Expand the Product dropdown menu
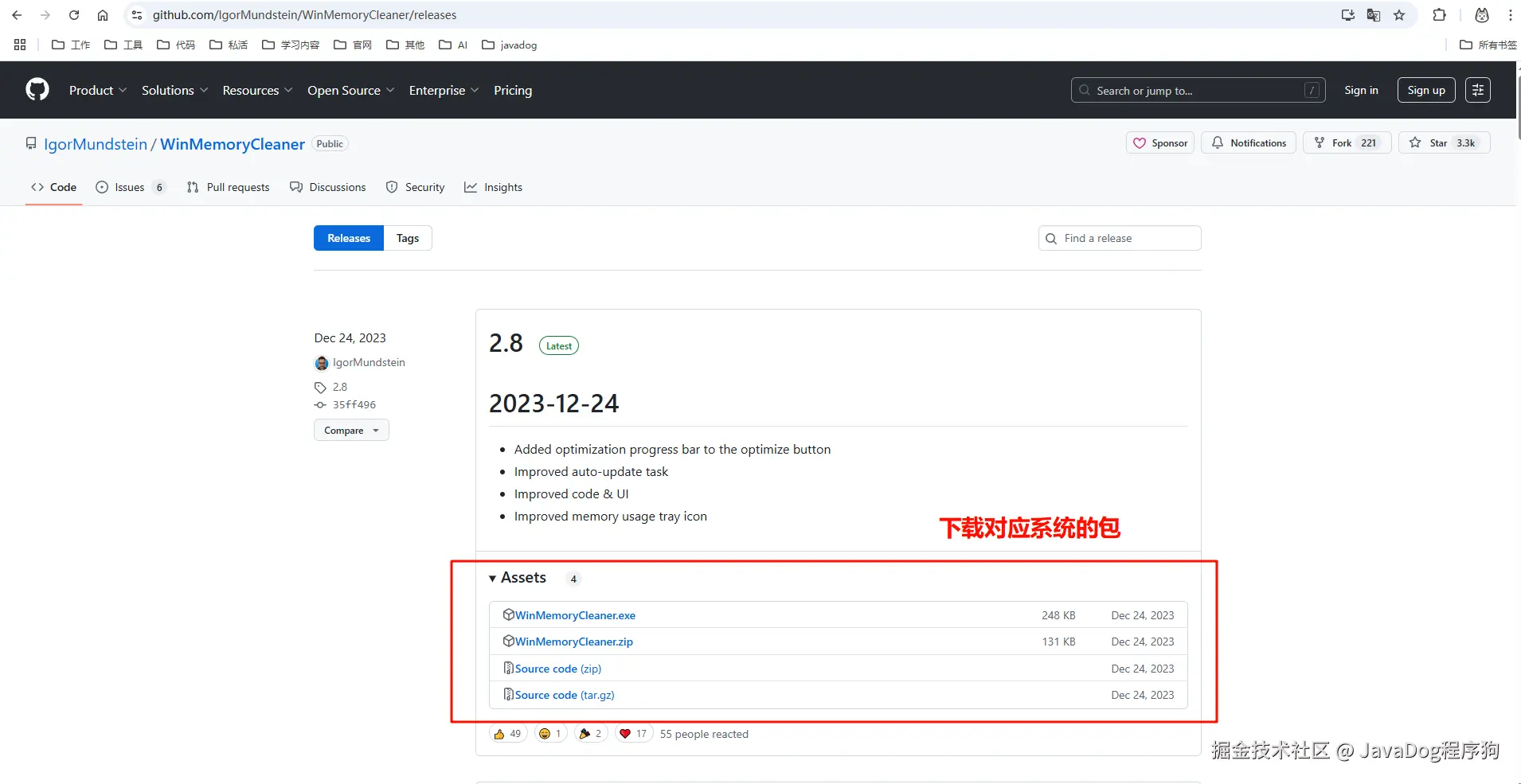This screenshot has height=784, width=1521. click(98, 90)
